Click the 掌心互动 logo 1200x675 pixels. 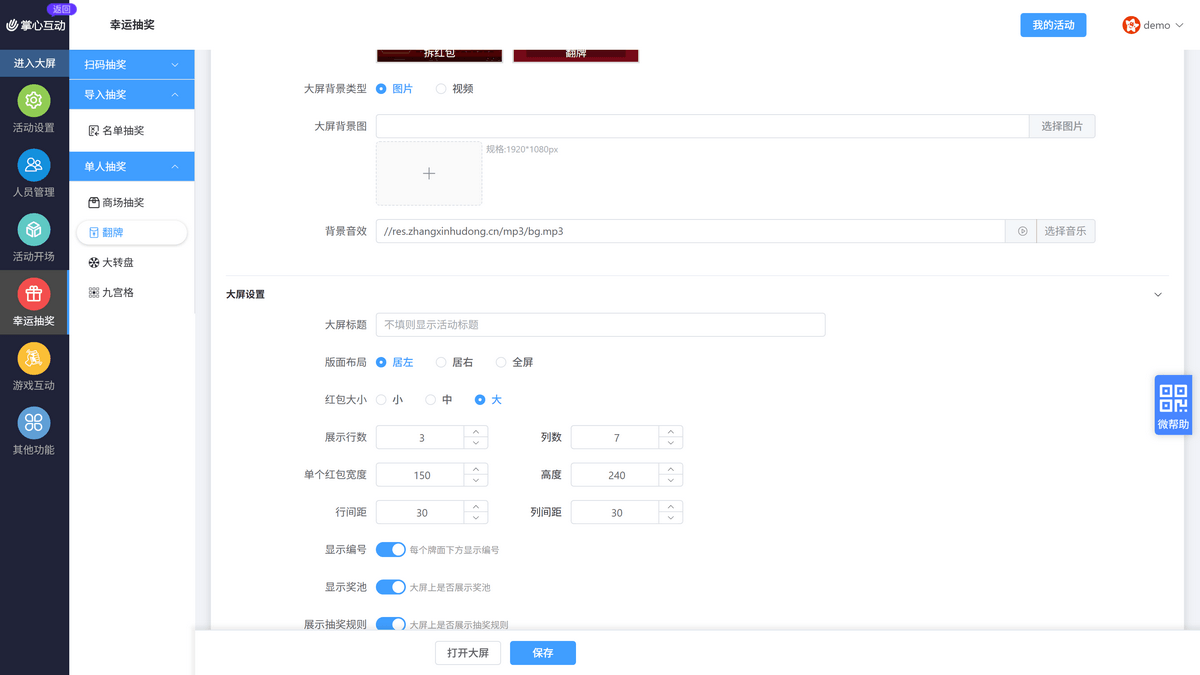(35, 25)
